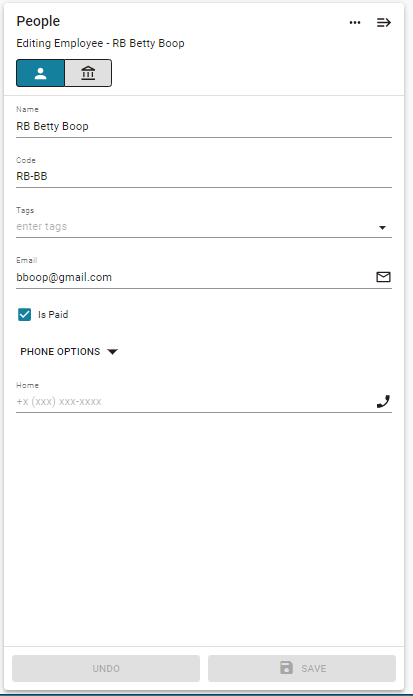Click the collapse panel arrow icon
The image size is (413, 696).
pyautogui.click(x=384, y=22)
